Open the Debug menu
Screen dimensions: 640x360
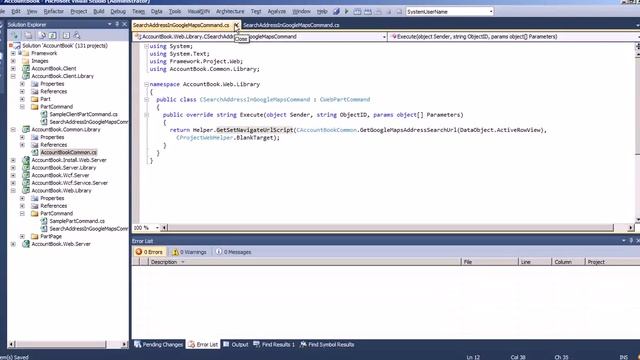[x=118, y=11]
